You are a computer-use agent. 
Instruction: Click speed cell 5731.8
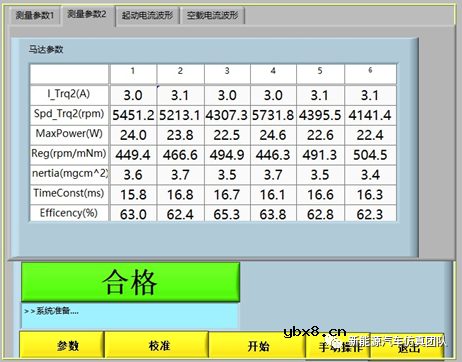[273, 115]
